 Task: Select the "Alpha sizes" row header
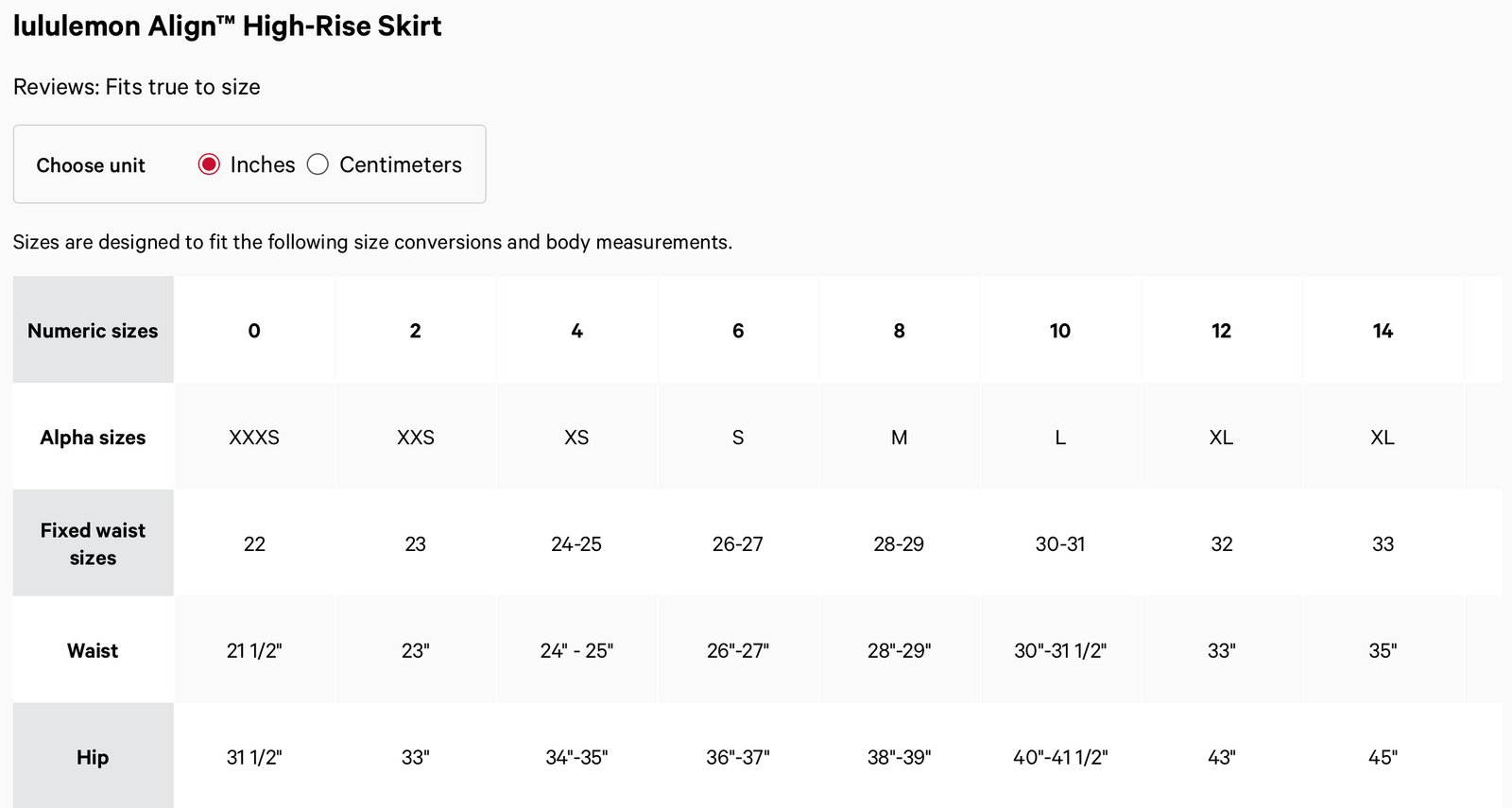(x=93, y=438)
